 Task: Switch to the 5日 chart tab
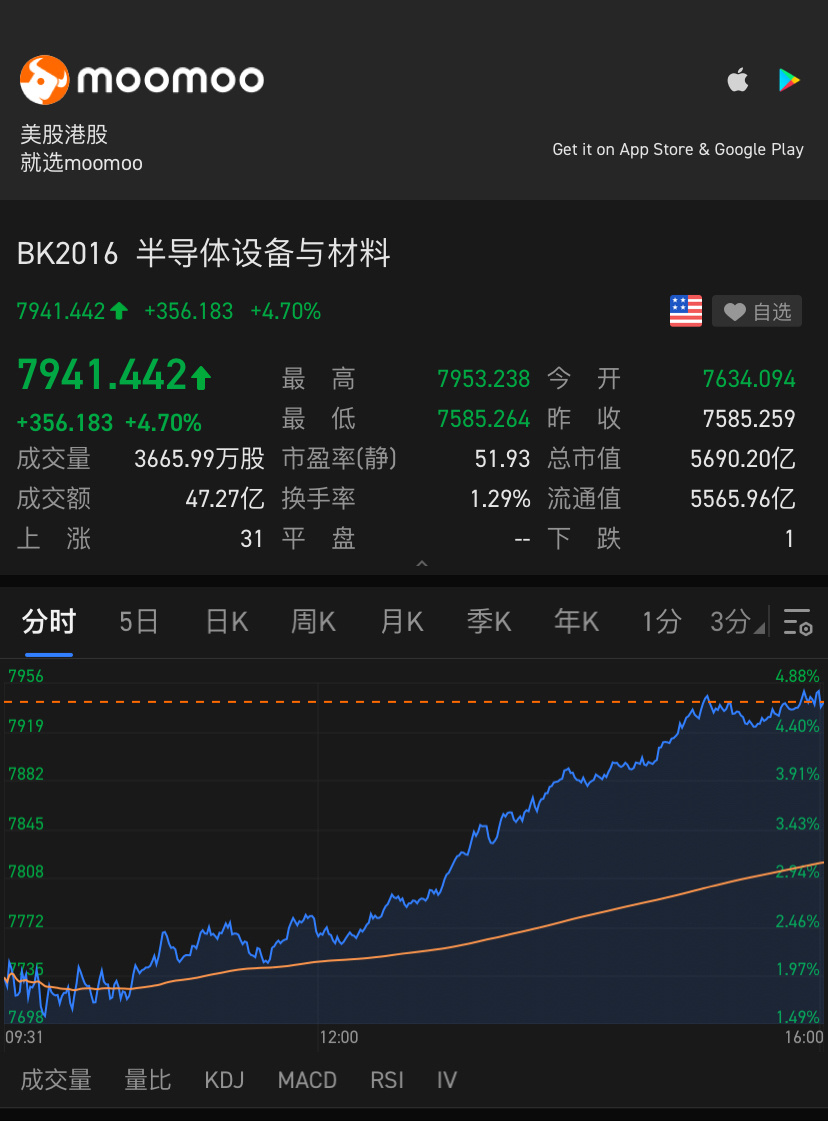139,622
